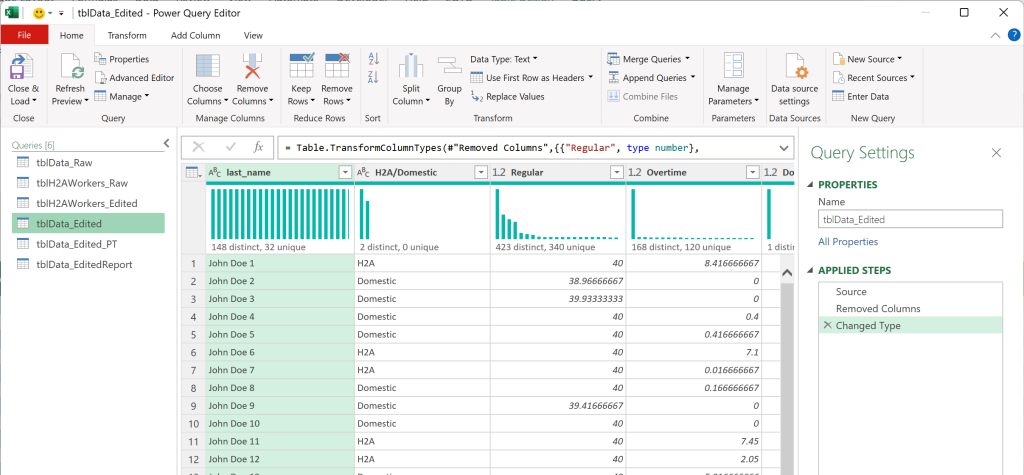Open the last_name column filter dropdown
Image resolution: width=1024 pixels, height=475 pixels.
point(345,172)
